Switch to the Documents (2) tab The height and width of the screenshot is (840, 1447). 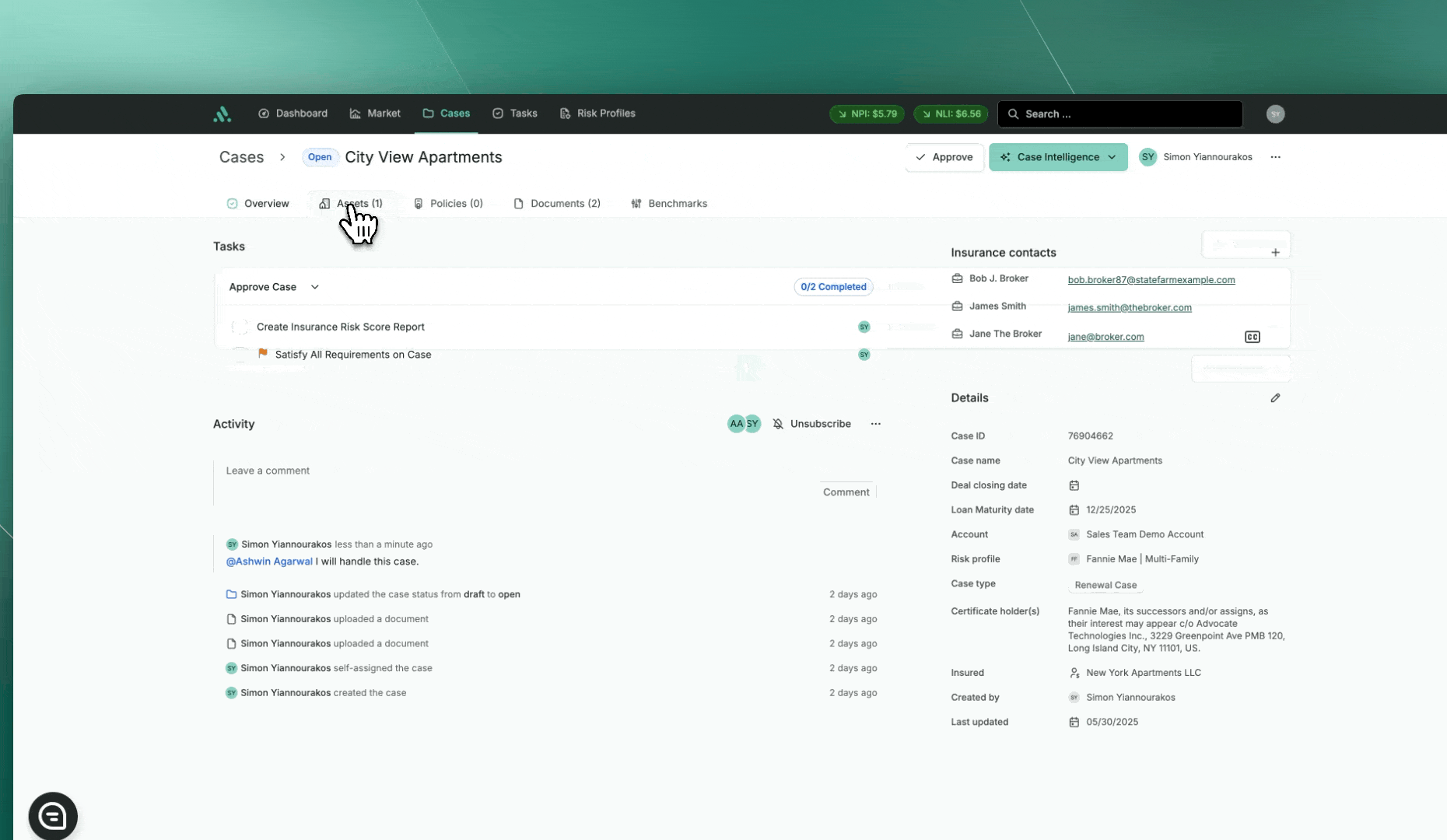[557, 204]
